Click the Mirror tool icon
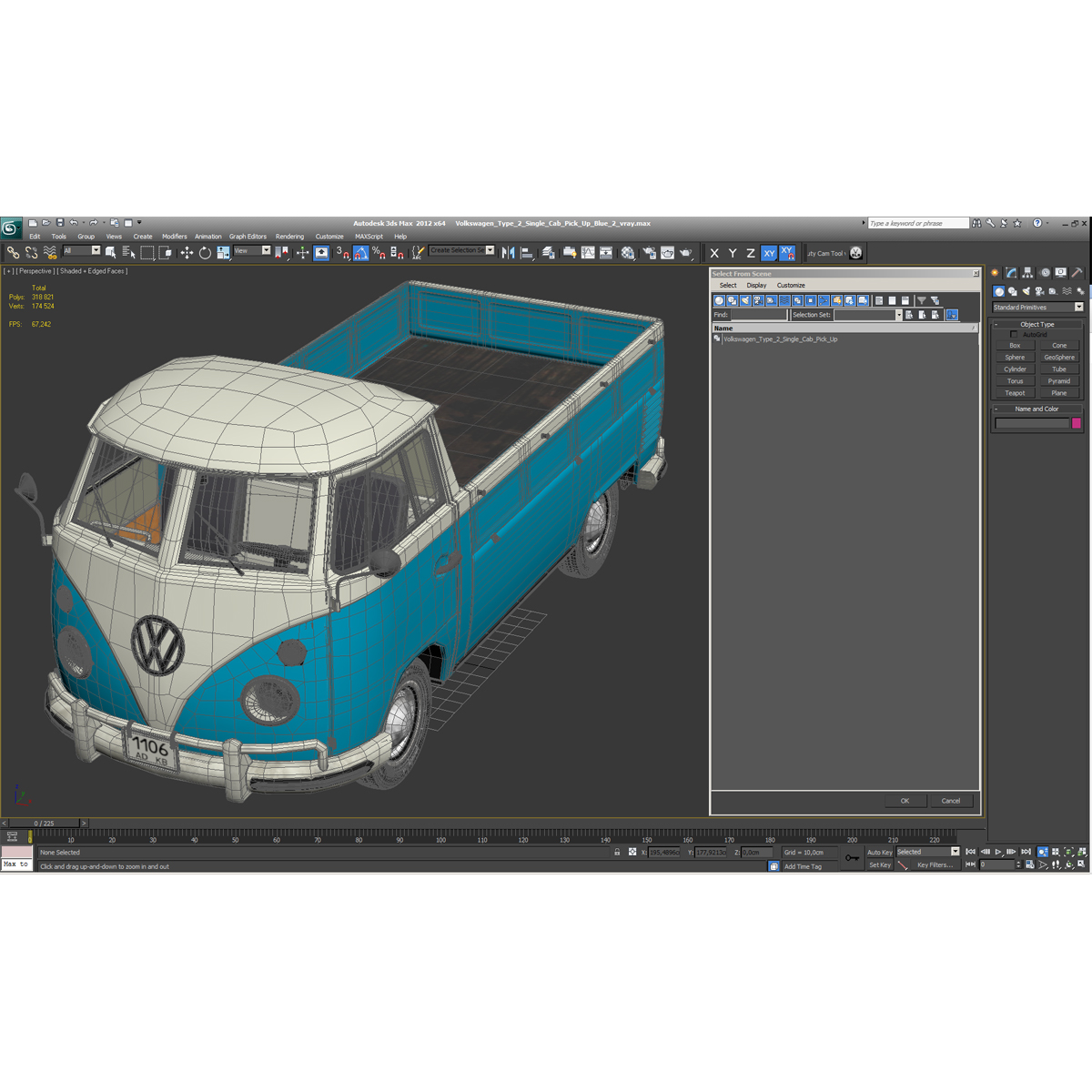The height and width of the screenshot is (1092, 1092). (508, 253)
